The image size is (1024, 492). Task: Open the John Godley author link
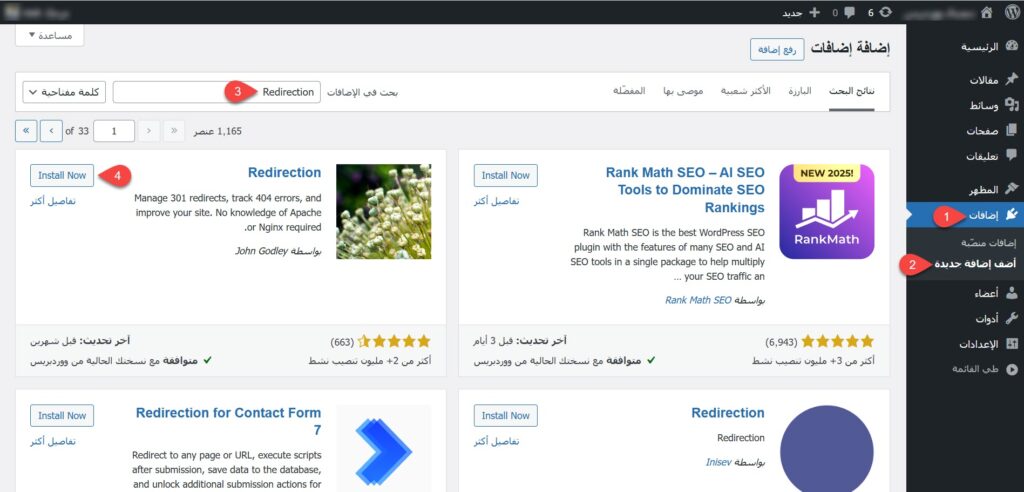tap(262, 251)
